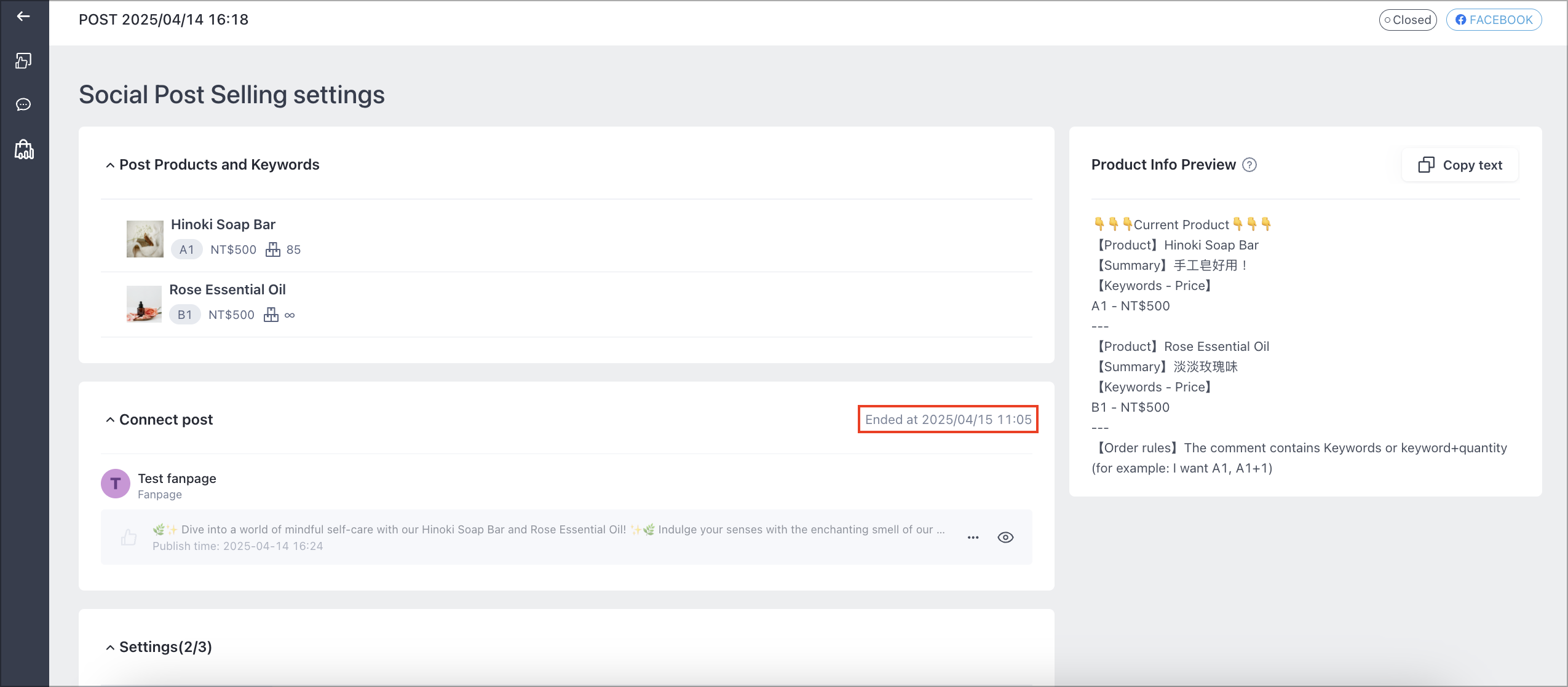Click the FACEBOOK platform badge
The width and height of the screenshot is (1568, 687).
1494,20
